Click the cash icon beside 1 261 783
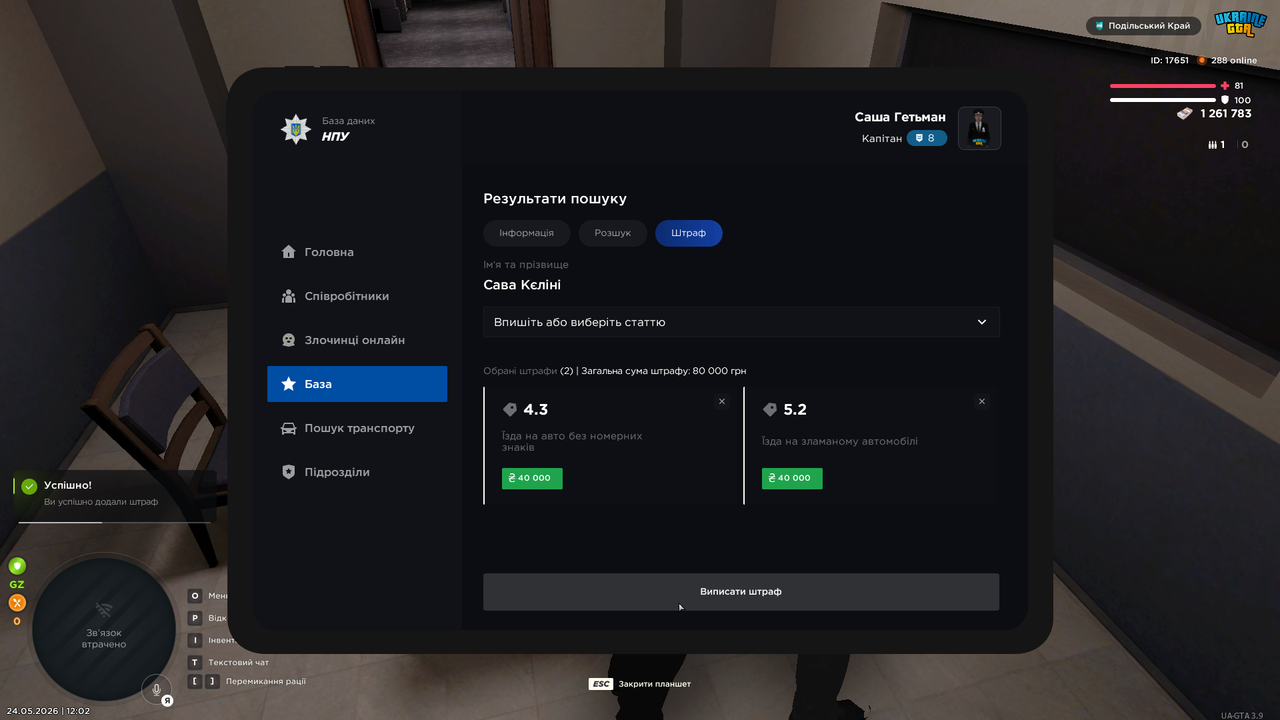 [1185, 114]
